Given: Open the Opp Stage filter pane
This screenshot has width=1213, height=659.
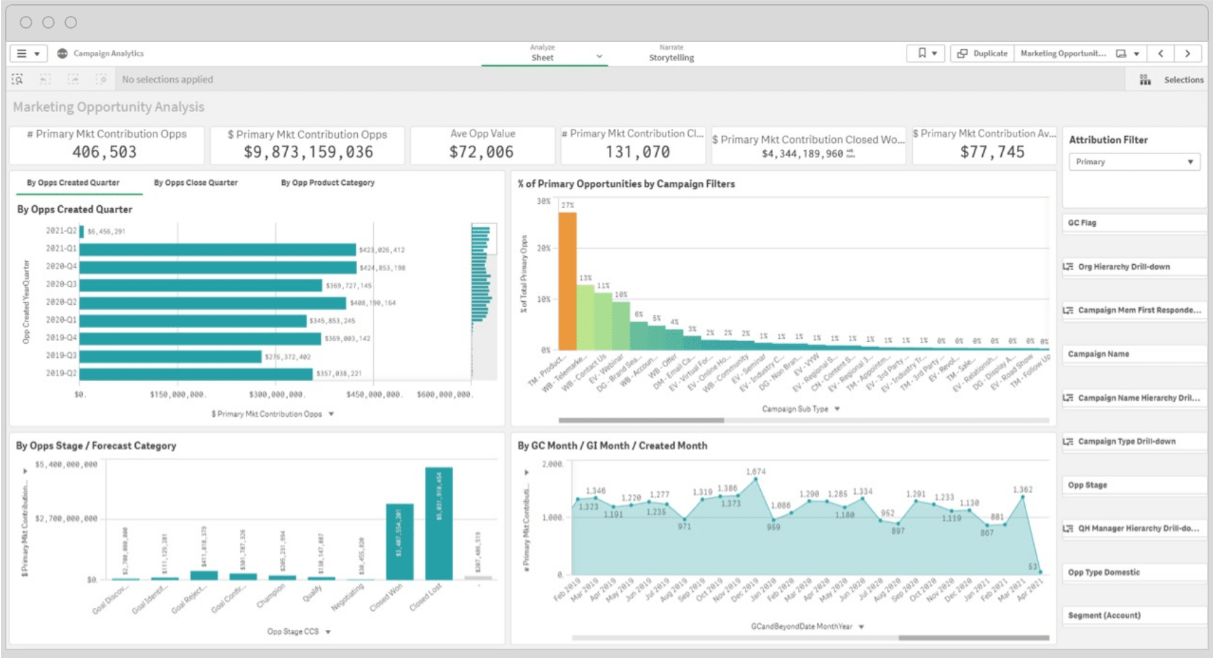Looking at the screenshot, I should [x=1134, y=485].
